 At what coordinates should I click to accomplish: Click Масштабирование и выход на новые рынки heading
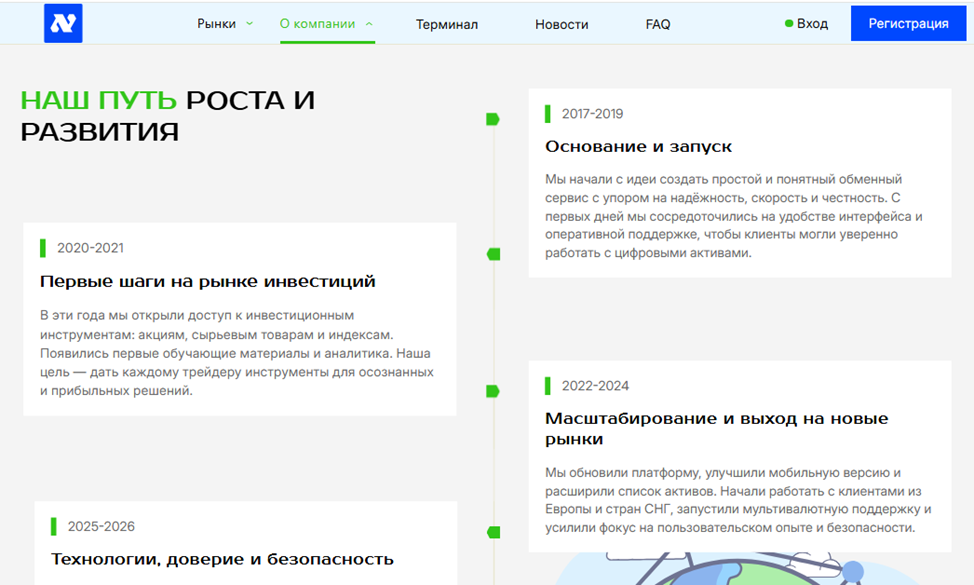[x=716, y=428]
